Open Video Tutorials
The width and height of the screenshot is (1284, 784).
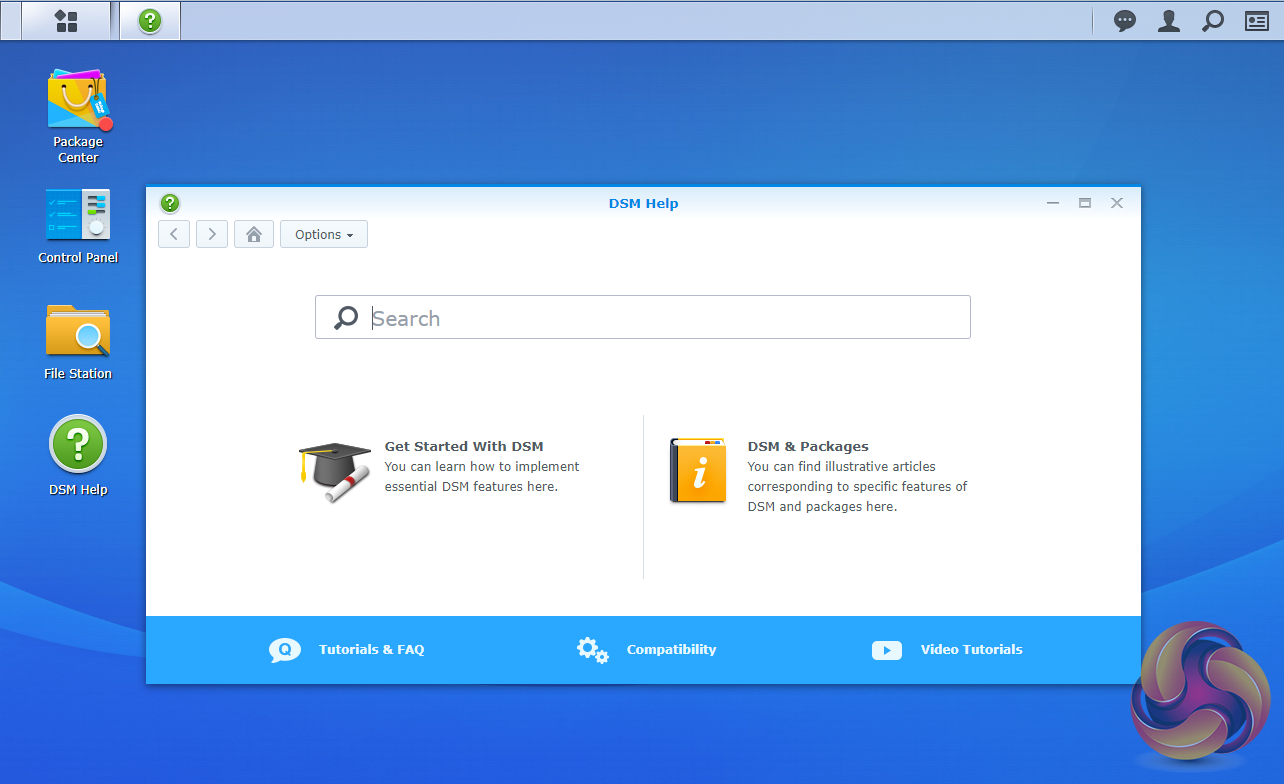click(x=971, y=649)
